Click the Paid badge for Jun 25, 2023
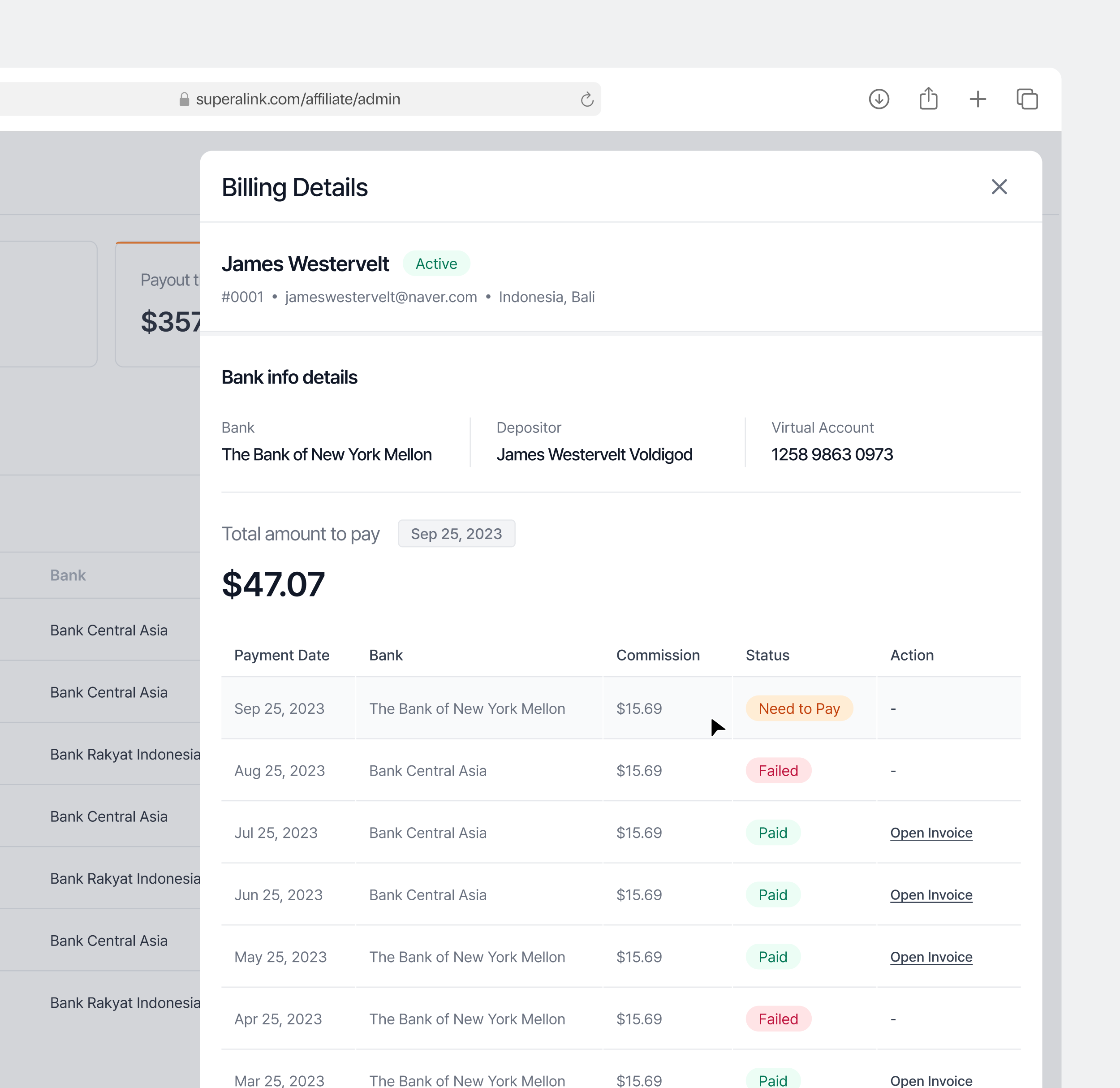Screen dimensions: 1120x1088 tap(772, 895)
